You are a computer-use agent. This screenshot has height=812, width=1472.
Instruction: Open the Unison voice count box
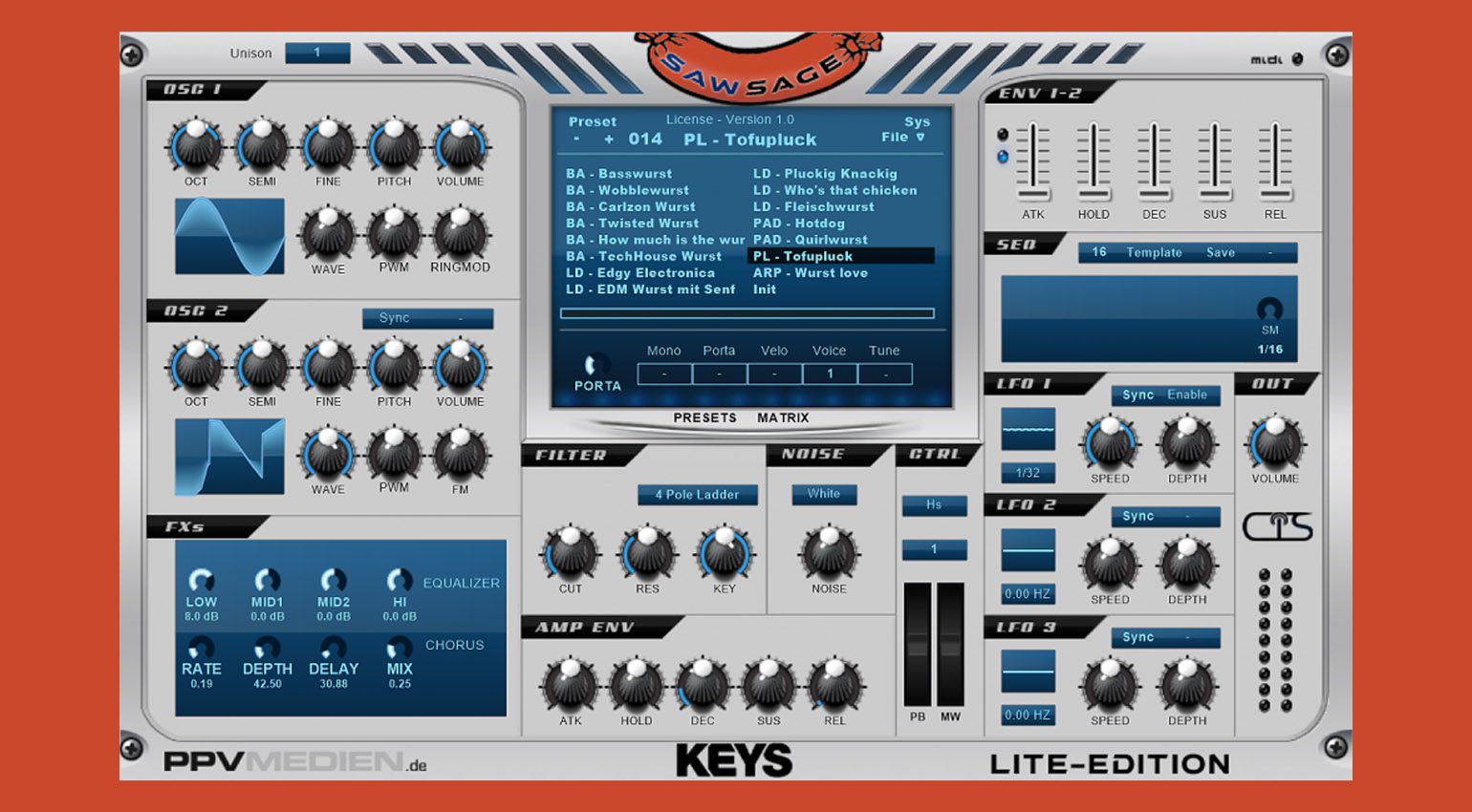pos(317,53)
